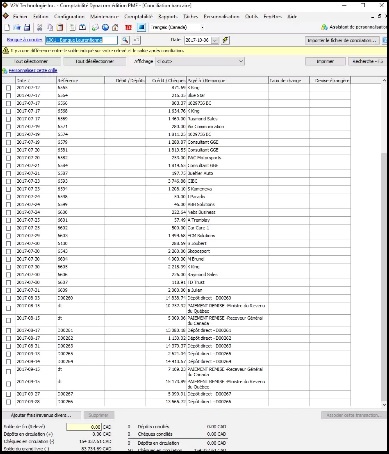This screenshot has height=454, width=389.
Task: Open the Rapports menu
Action: (x=168, y=16)
